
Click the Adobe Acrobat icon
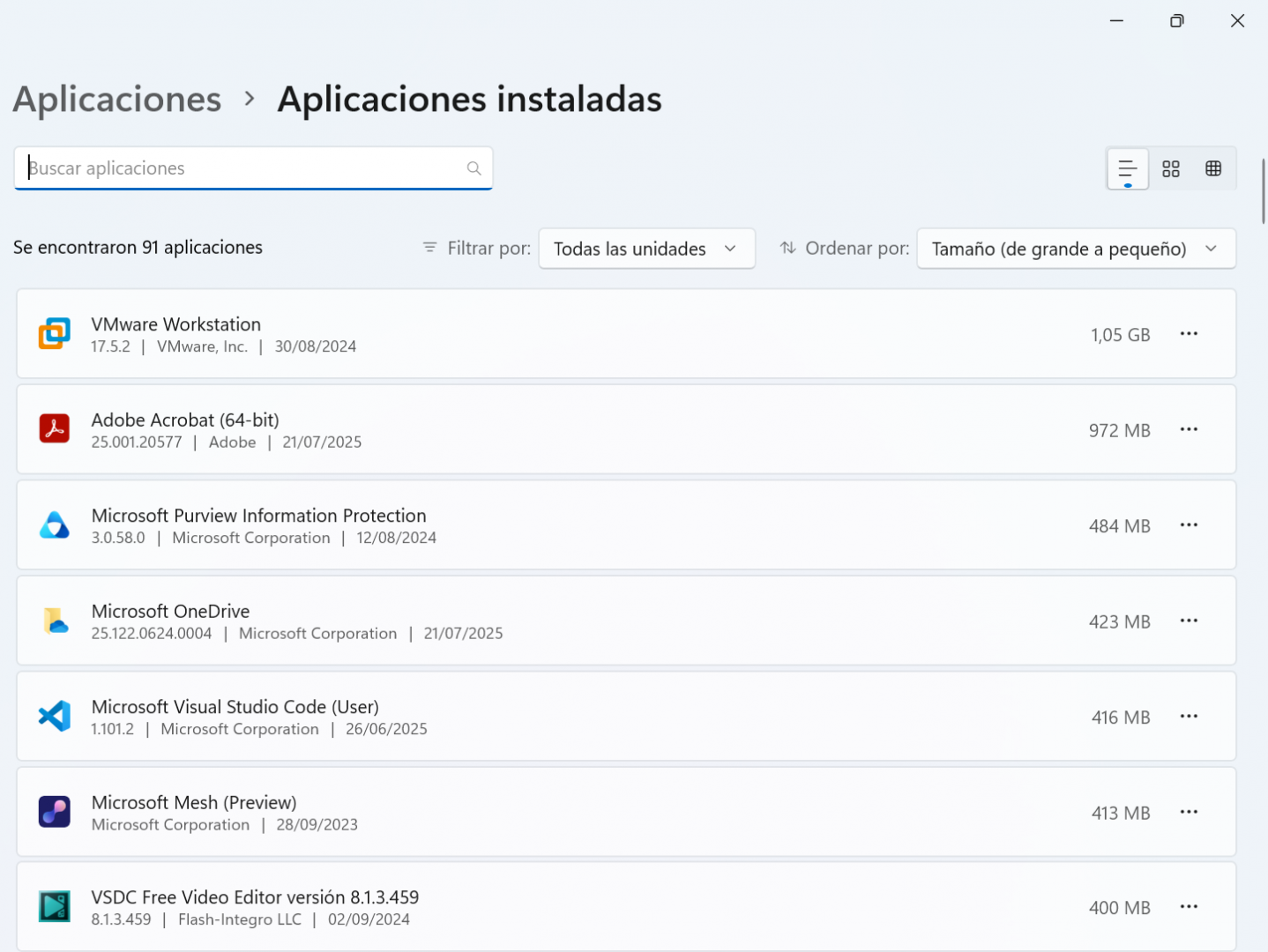pyautogui.click(x=55, y=428)
